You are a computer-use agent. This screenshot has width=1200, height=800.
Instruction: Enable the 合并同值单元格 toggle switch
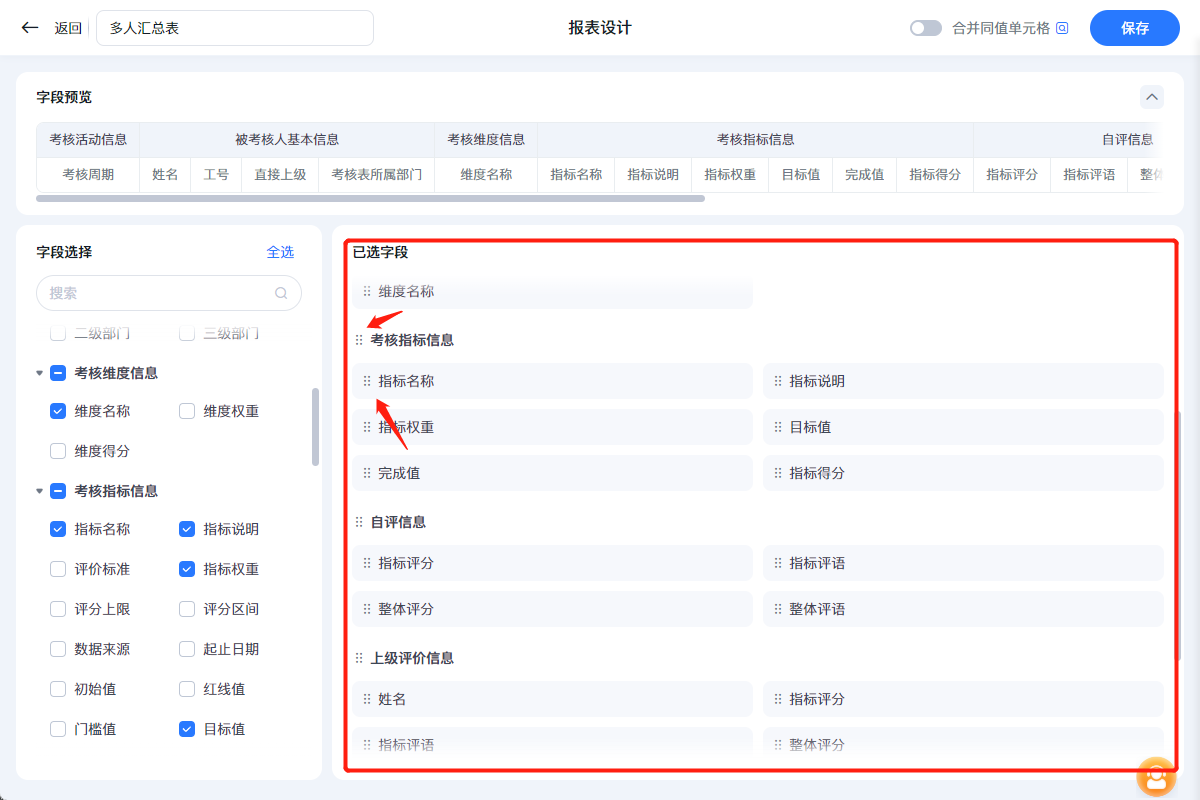pyautogui.click(x=925, y=28)
